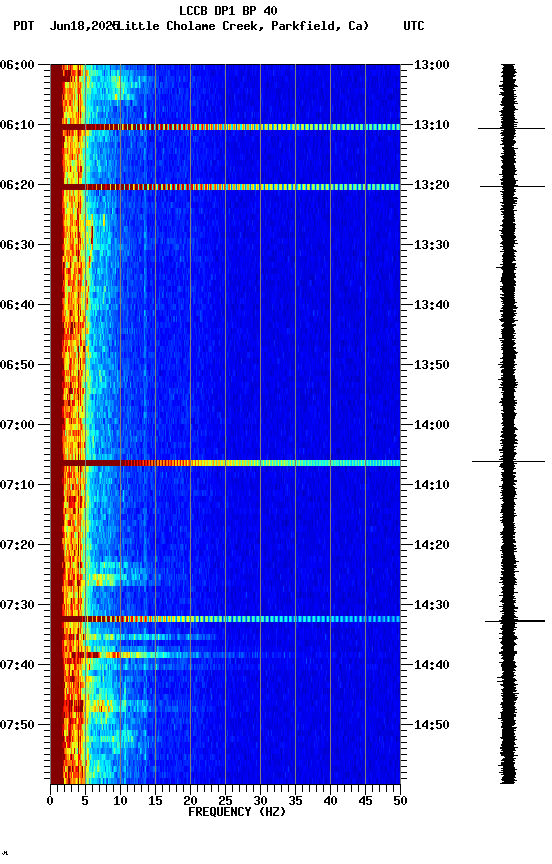552x864 pixels.
Task: Click the '13:40' UTC time label
Action: [432, 305]
